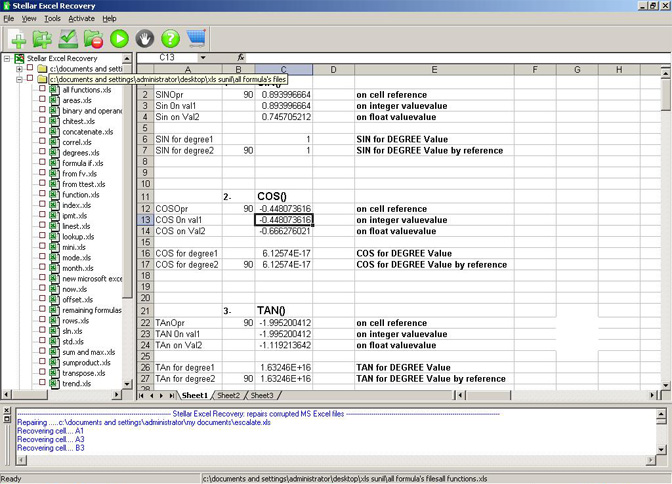Click the spreadsheet vertical scrollbar thumb
672x484 pixels.
(x=665, y=95)
